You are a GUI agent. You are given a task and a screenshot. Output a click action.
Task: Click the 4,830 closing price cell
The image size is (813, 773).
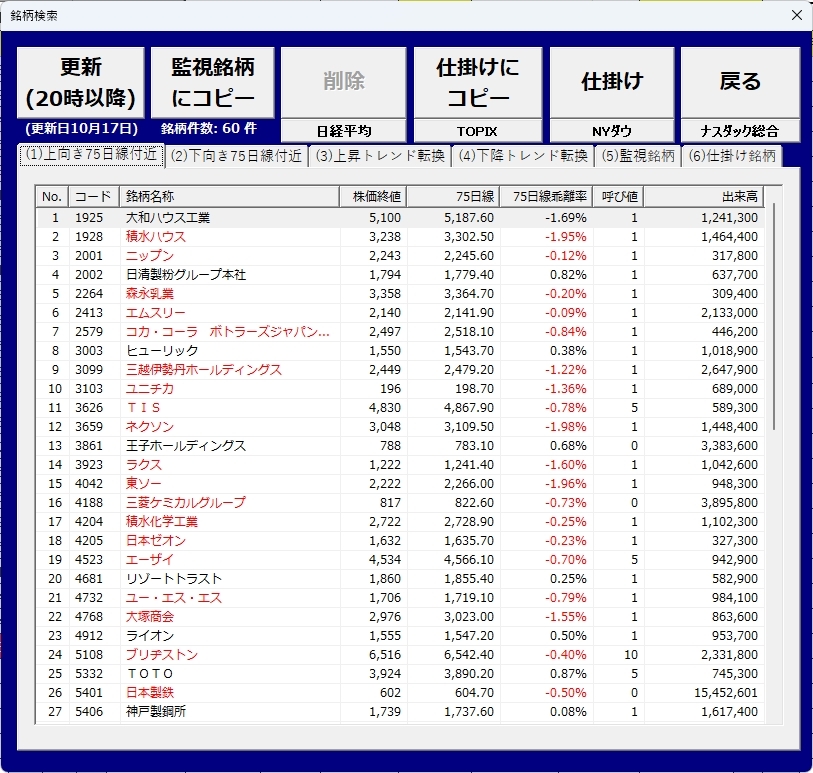pyautogui.click(x=385, y=408)
